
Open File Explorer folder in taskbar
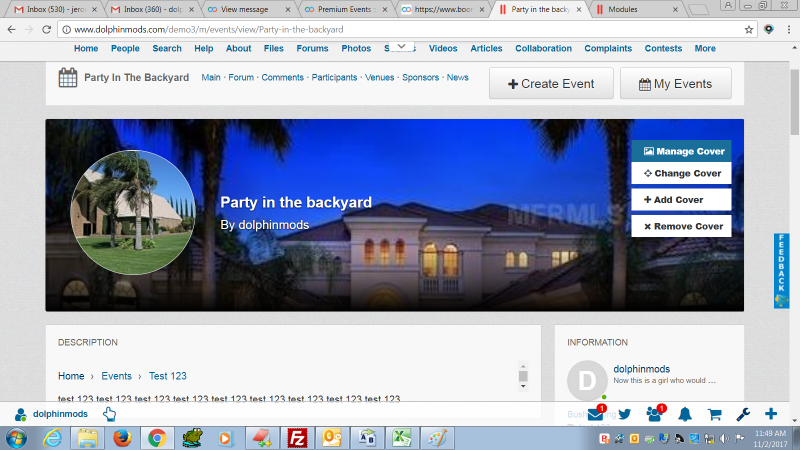pos(87,438)
